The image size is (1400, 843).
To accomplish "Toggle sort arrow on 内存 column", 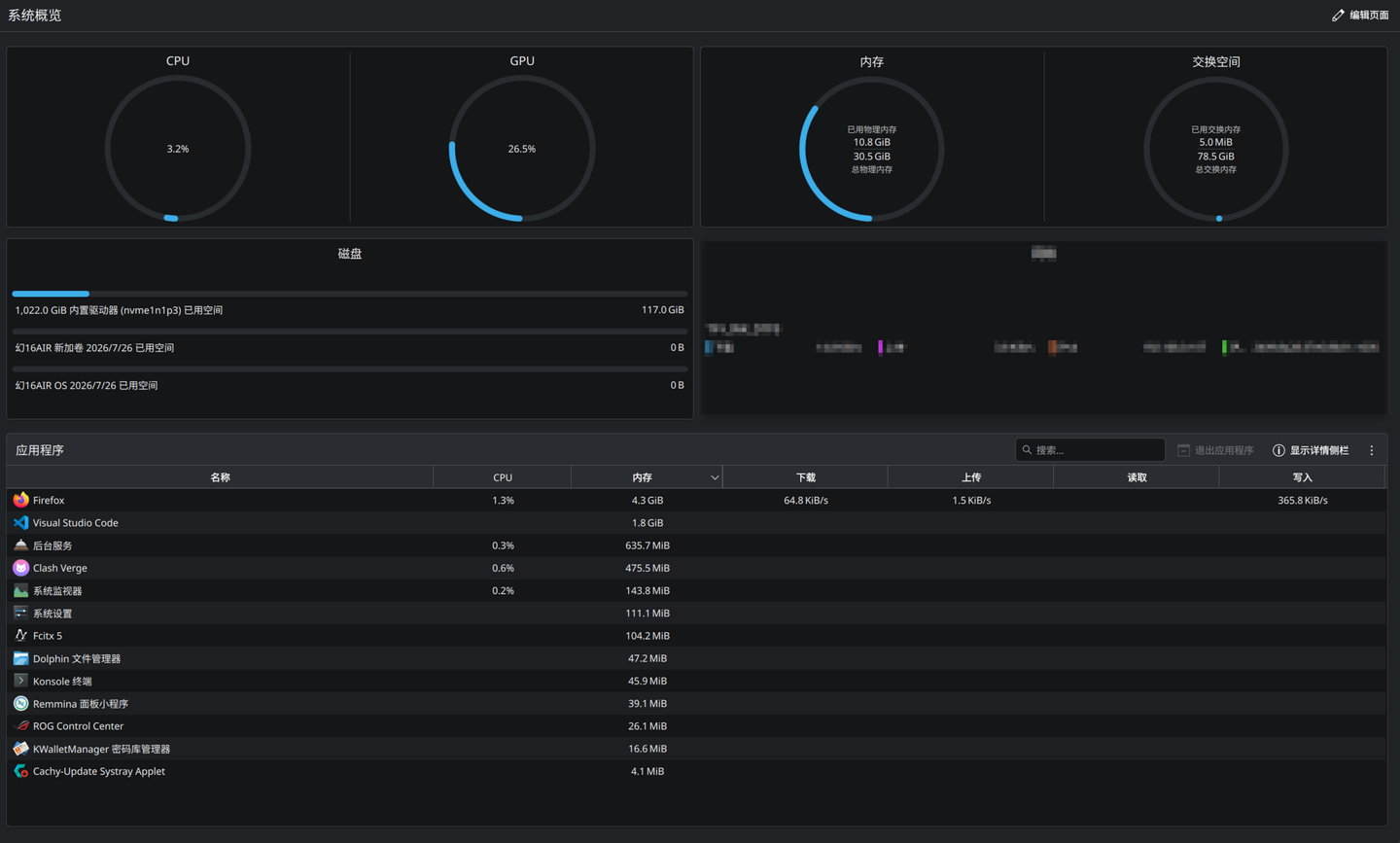I will (x=715, y=477).
